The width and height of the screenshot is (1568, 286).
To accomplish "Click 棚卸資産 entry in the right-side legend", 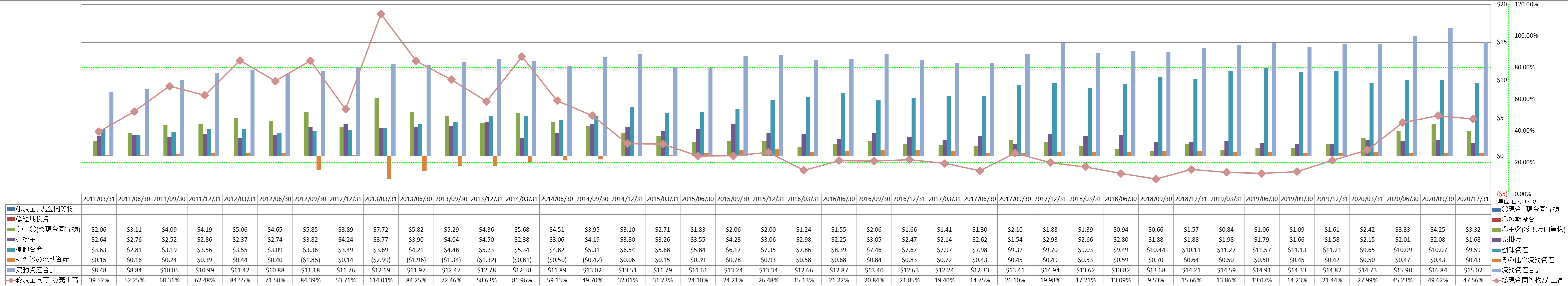I will [x=1514, y=249].
